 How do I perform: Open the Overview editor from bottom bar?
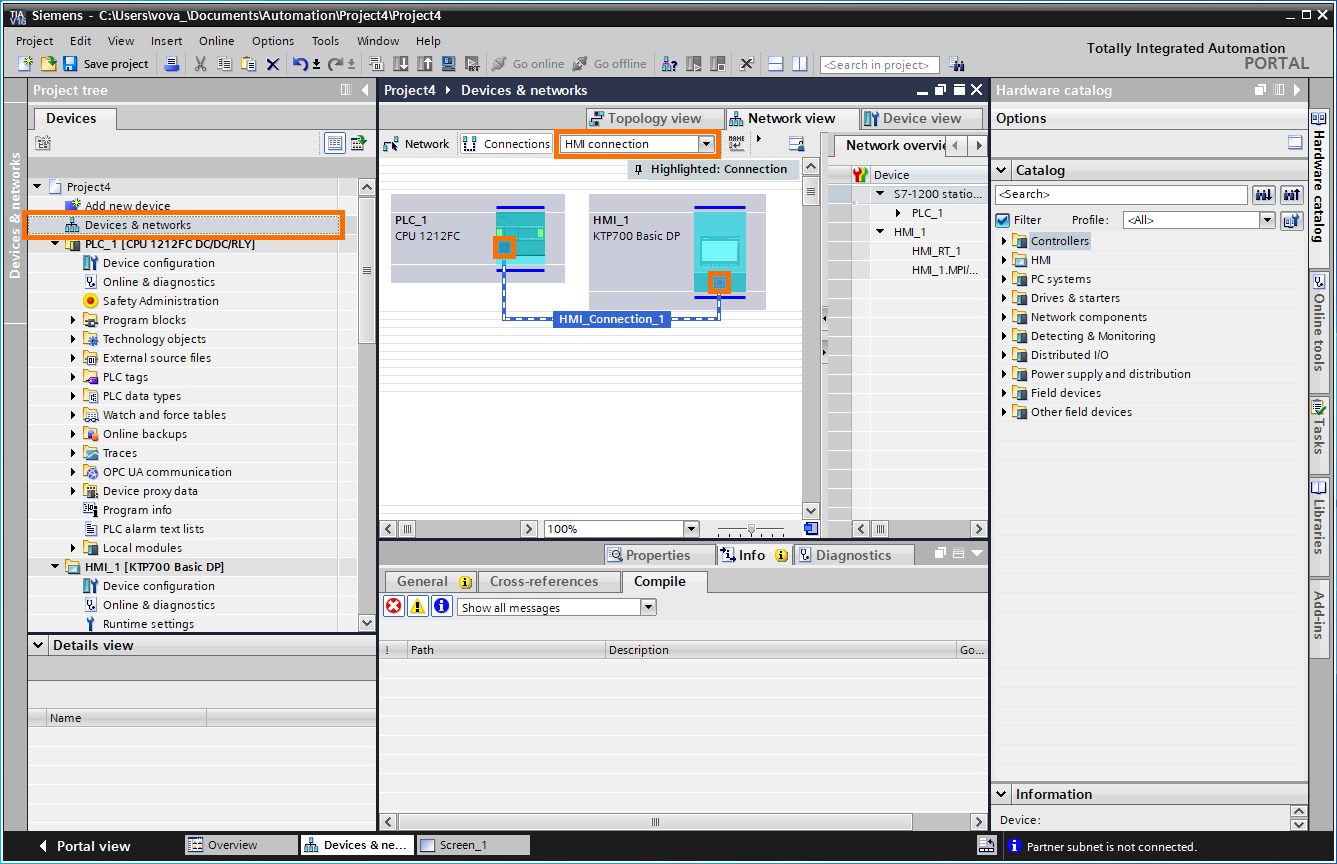241,845
